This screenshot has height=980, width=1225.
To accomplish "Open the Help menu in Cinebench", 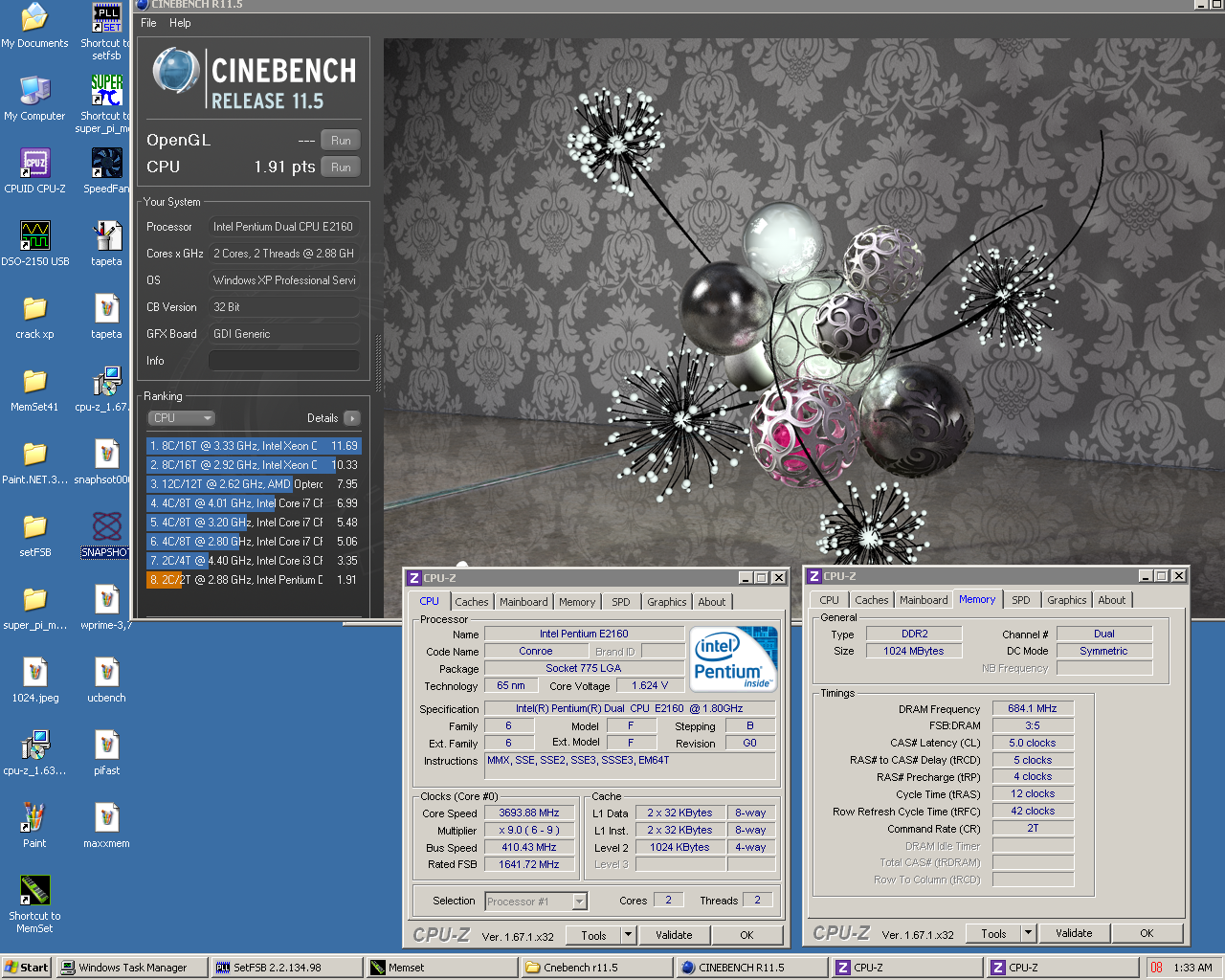I will coord(180,23).
